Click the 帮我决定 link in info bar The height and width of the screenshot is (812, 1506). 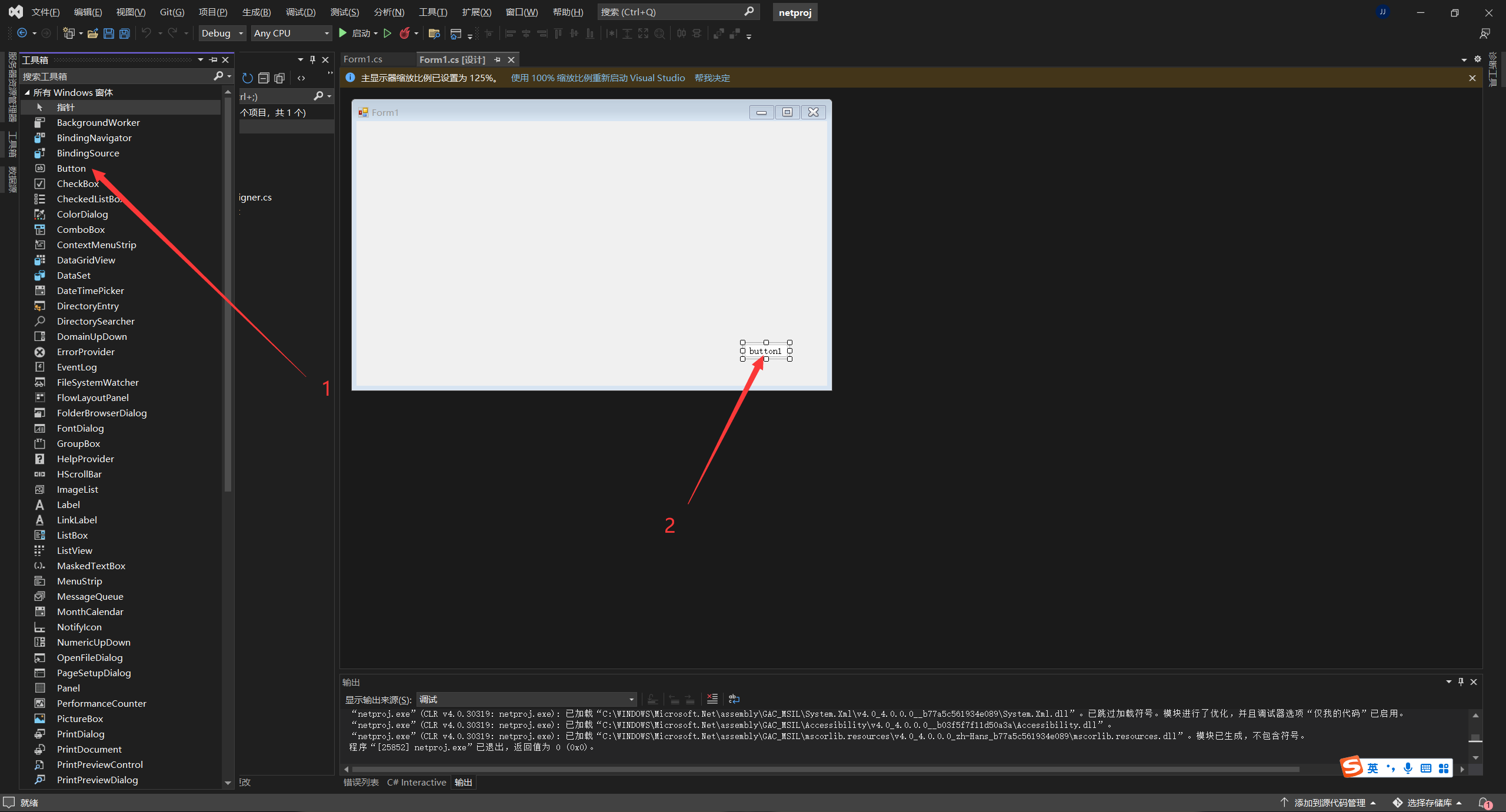pos(712,78)
